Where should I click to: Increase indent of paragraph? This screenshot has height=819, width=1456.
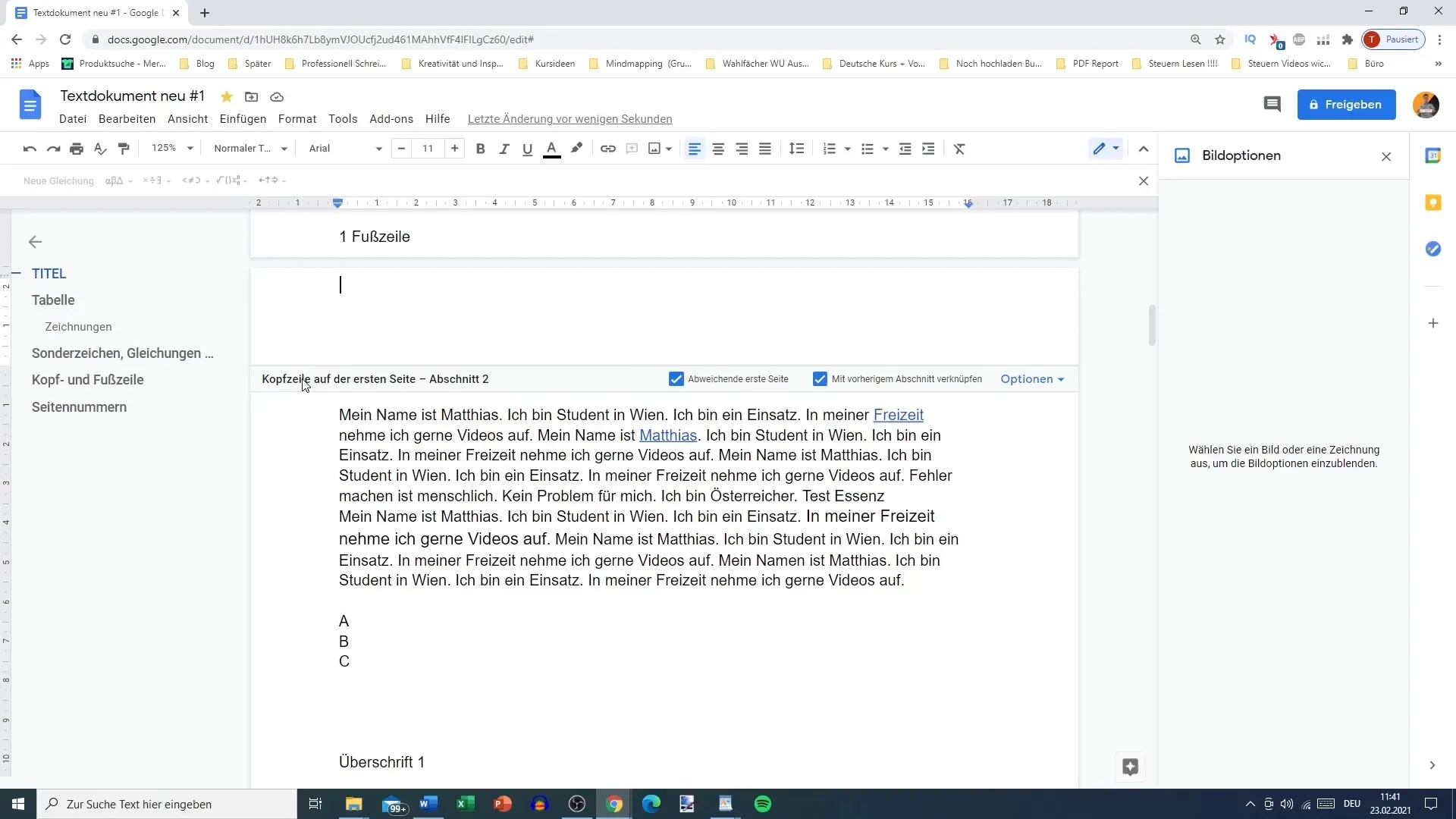928,149
